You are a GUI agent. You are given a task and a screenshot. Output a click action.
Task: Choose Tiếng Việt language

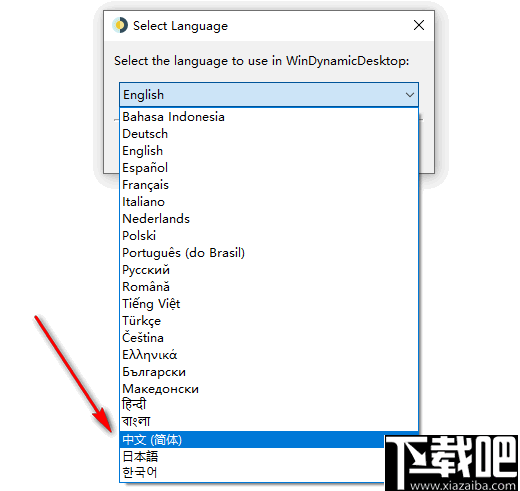pyautogui.click(x=269, y=304)
